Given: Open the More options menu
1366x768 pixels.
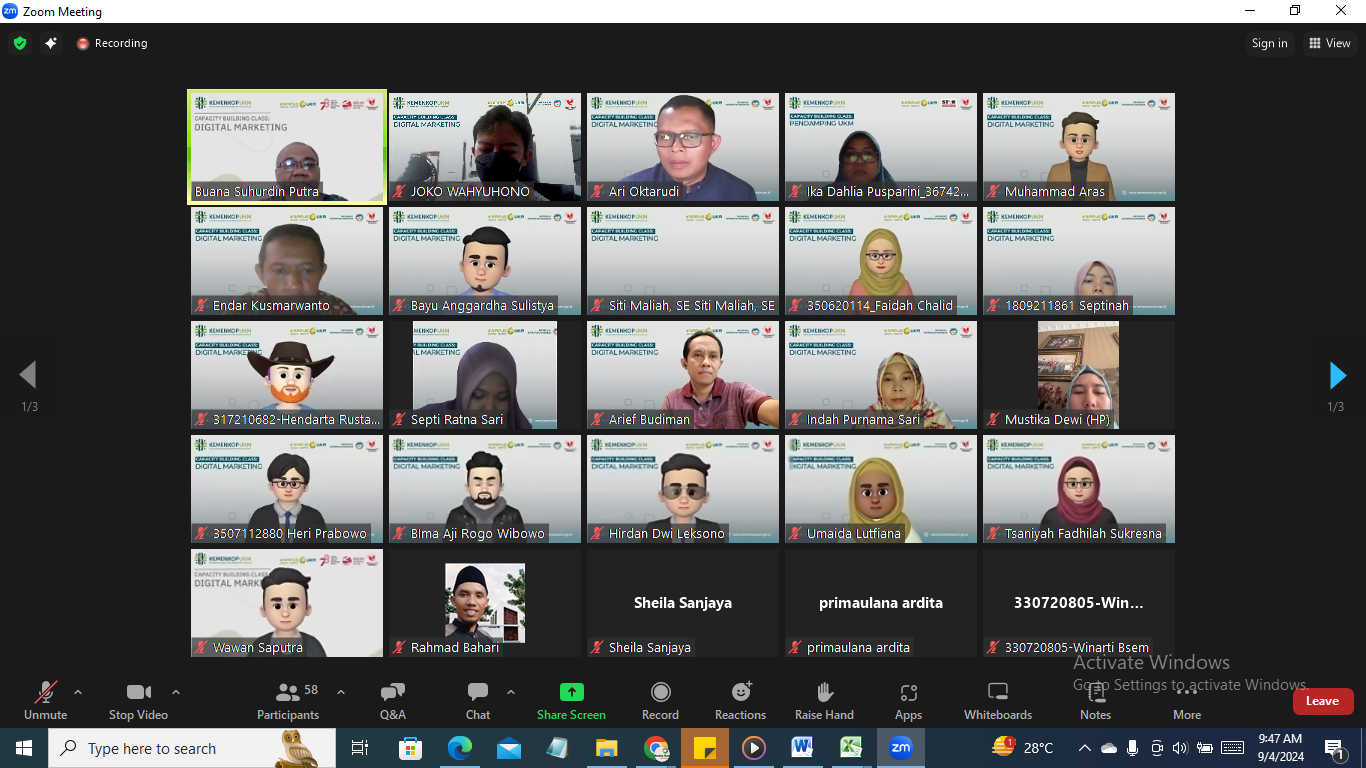Looking at the screenshot, I should point(1187,700).
